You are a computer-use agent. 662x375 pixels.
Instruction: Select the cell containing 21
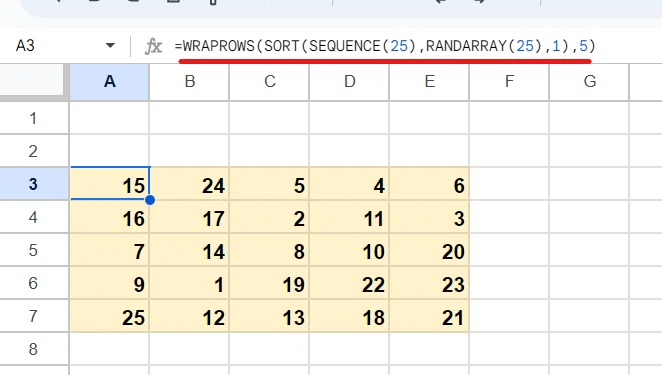click(429, 315)
